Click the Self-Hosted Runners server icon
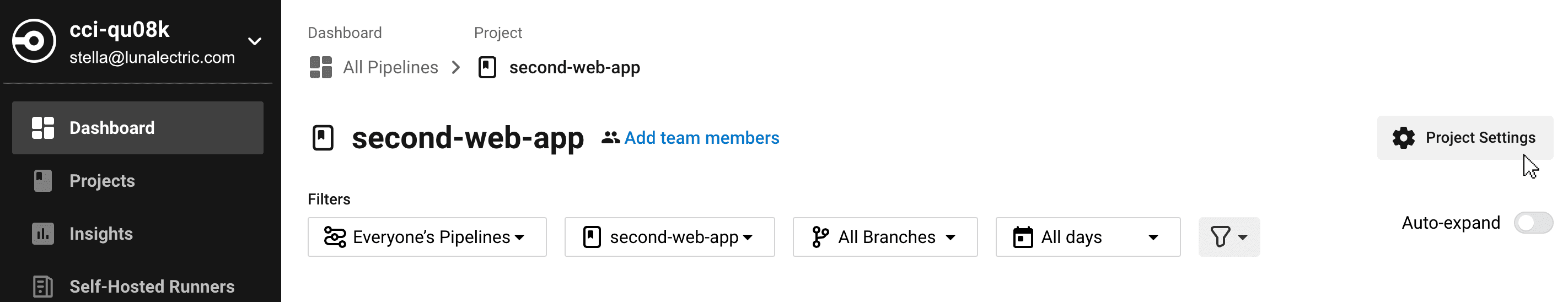Viewport: 1568px width, 302px height. pos(42,286)
